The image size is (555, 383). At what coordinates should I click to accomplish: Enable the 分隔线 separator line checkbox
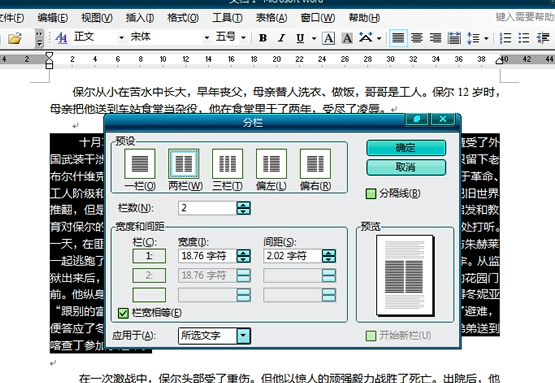click(371, 194)
